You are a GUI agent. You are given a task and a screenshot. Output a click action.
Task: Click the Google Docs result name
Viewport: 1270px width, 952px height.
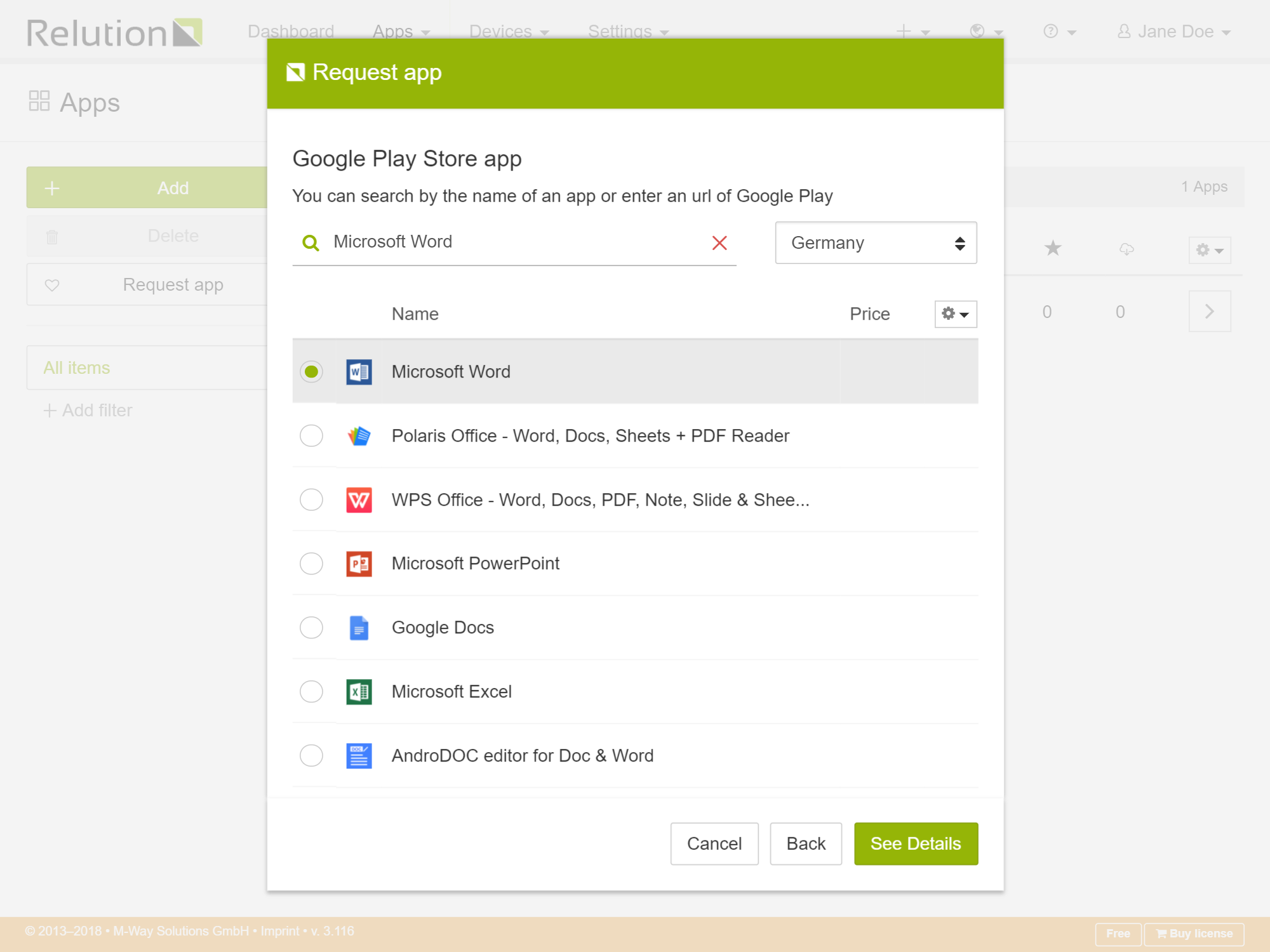[443, 628]
